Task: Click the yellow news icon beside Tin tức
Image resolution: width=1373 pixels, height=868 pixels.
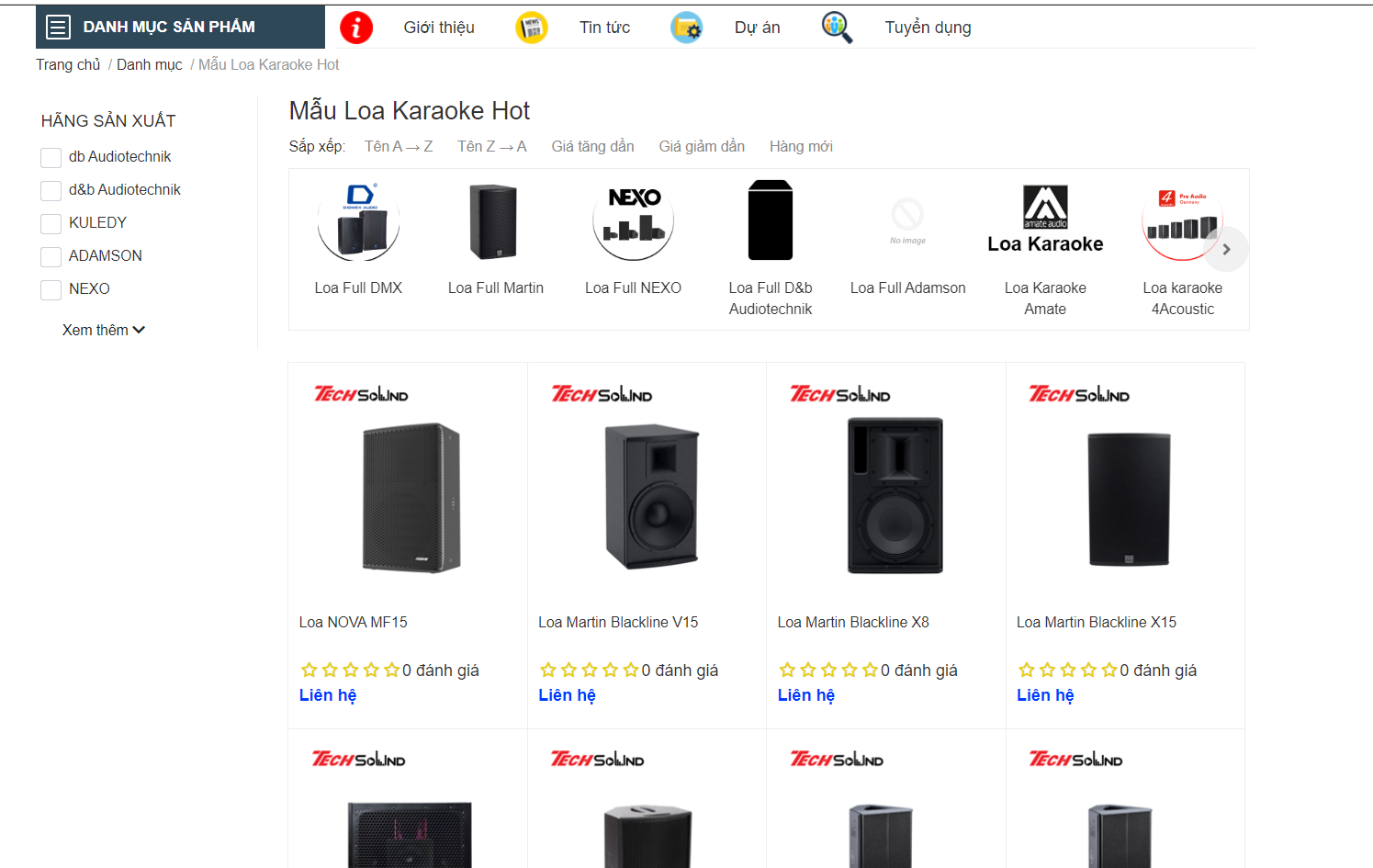Action: (x=532, y=28)
